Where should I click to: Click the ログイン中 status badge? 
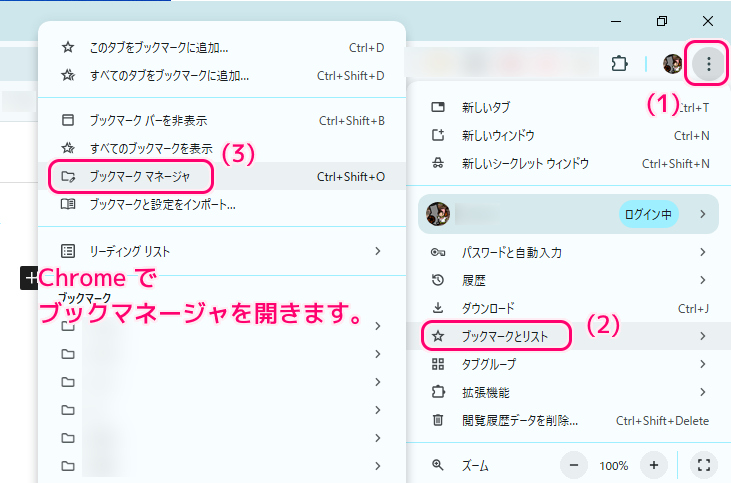(x=649, y=214)
